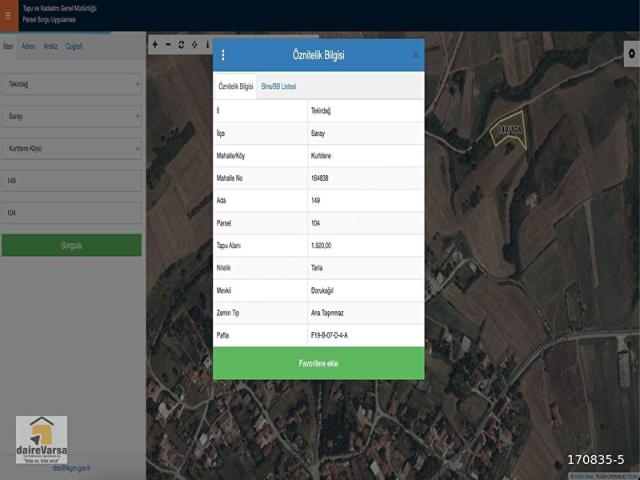Click the tkgm.gov.tr email link
This screenshot has height=480, width=640.
pos(71,468)
